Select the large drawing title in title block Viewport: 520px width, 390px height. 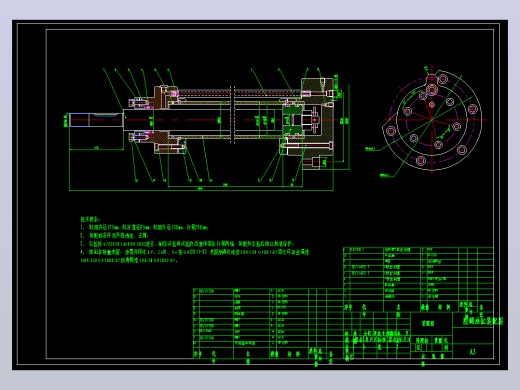[482, 321]
